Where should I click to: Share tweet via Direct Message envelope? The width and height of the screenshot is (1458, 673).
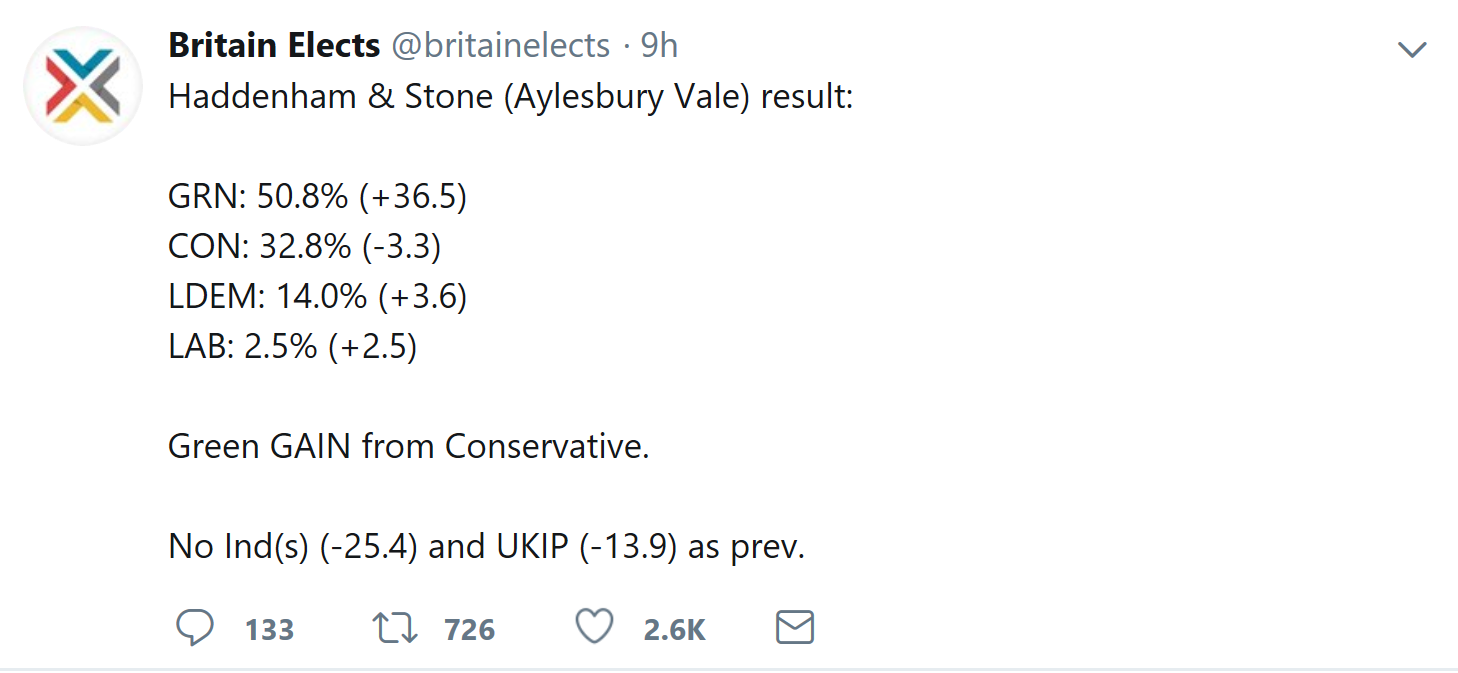pyautogui.click(x=795, y=628)
